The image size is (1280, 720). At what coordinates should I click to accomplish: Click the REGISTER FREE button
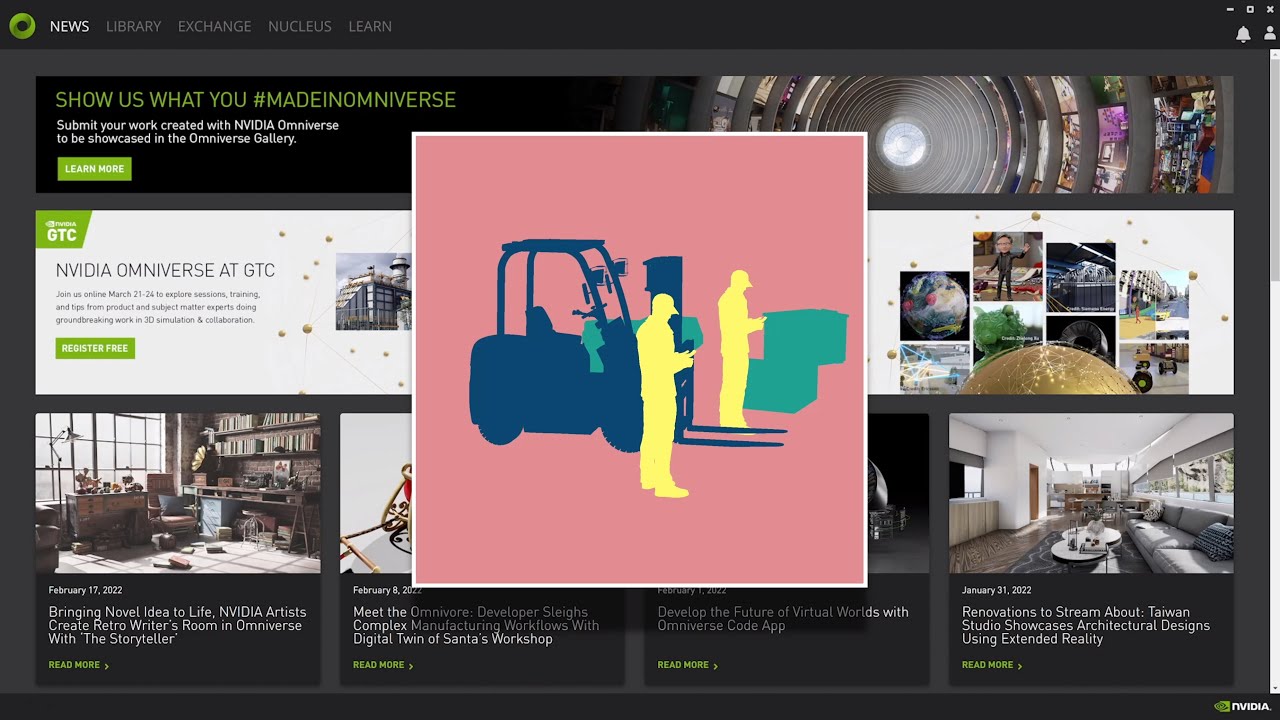[x=95, y=348]
